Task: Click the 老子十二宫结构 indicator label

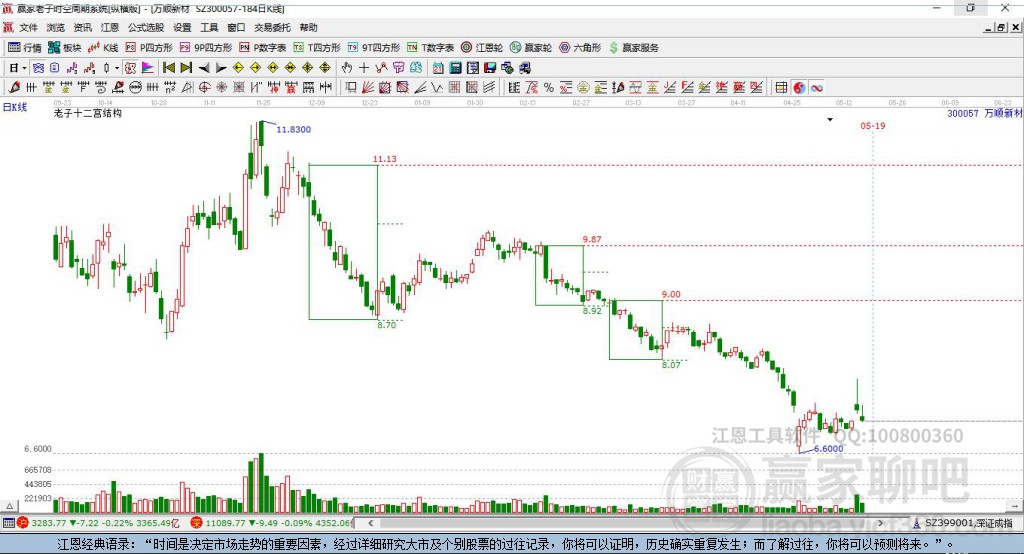Action: [88, 113]
